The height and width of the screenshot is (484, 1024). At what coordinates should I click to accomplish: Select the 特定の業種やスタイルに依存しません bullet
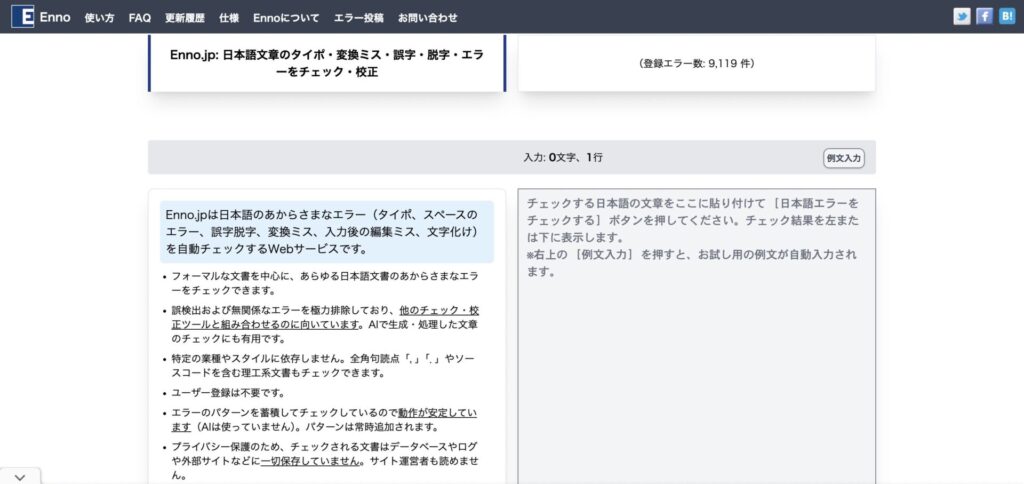pos(324,366)
